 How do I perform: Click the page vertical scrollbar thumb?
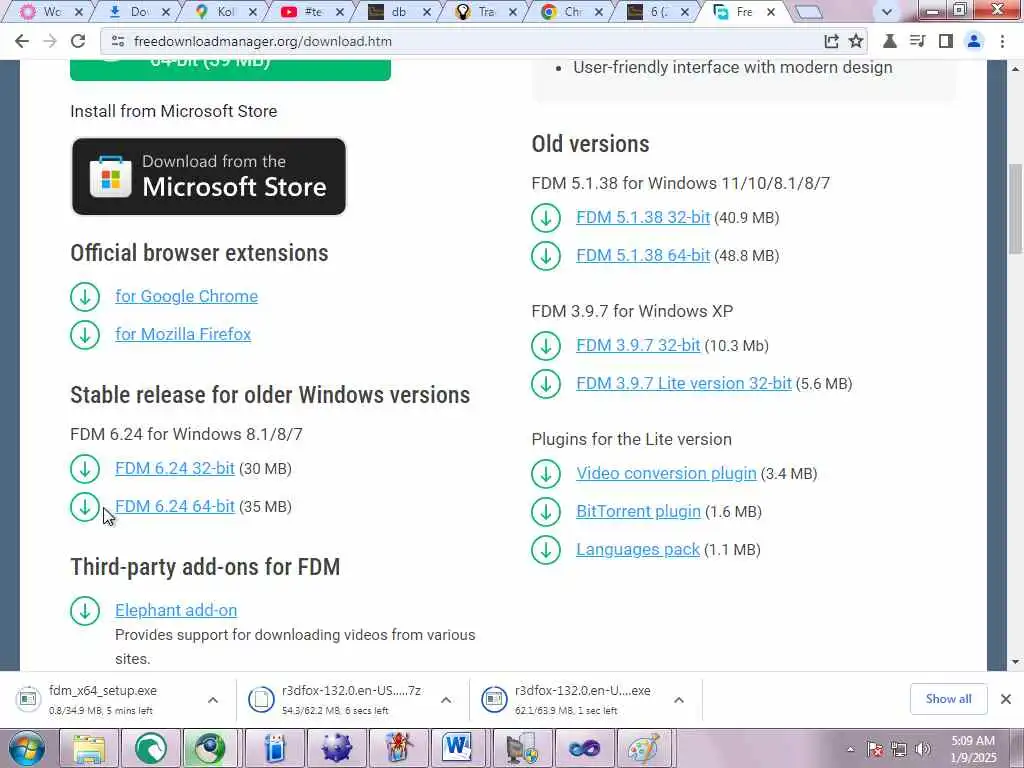coord(1016,208)
